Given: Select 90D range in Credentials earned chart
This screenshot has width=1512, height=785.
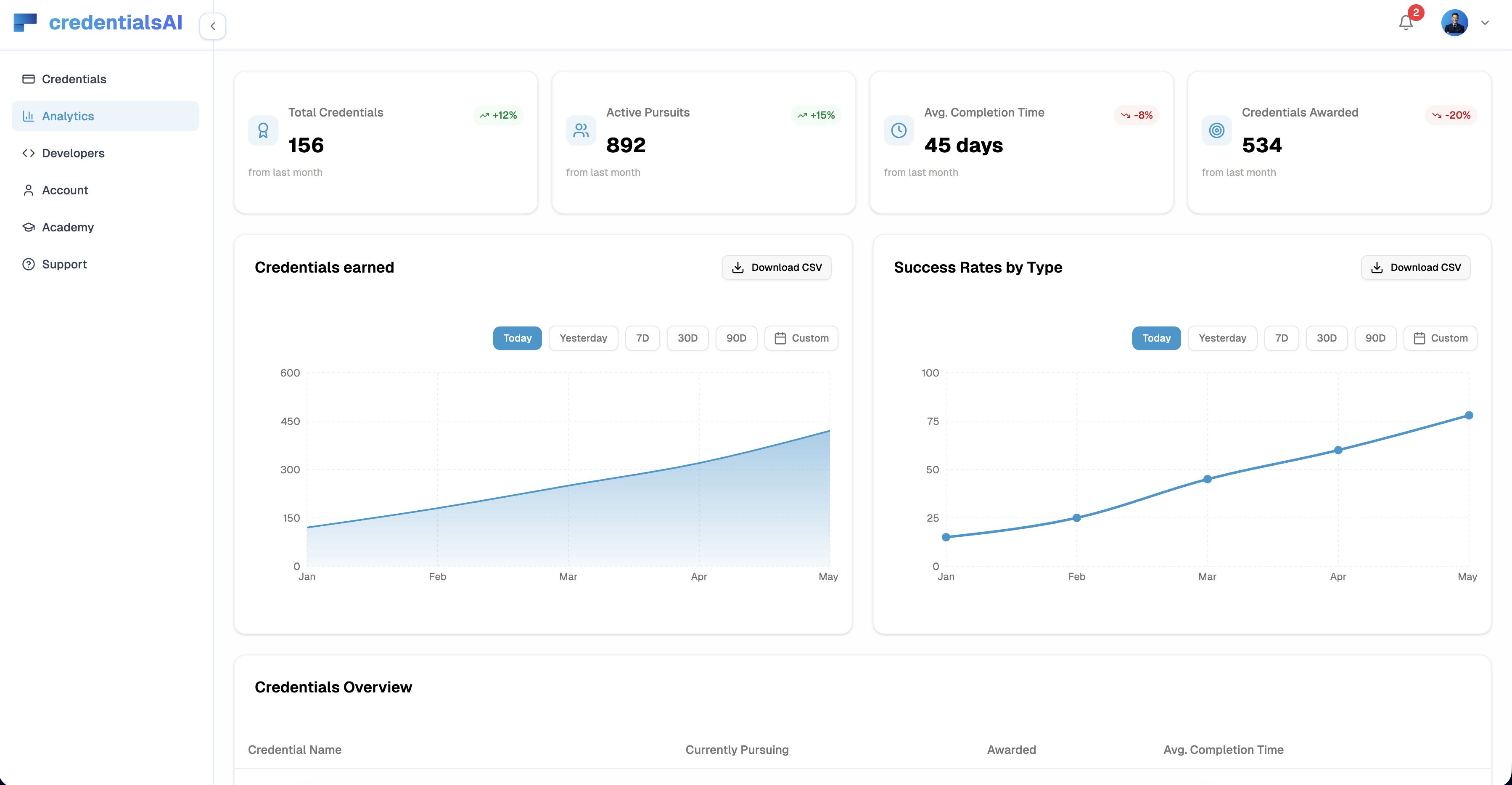Looking at the screenshot, I should (x=737, y=338).
